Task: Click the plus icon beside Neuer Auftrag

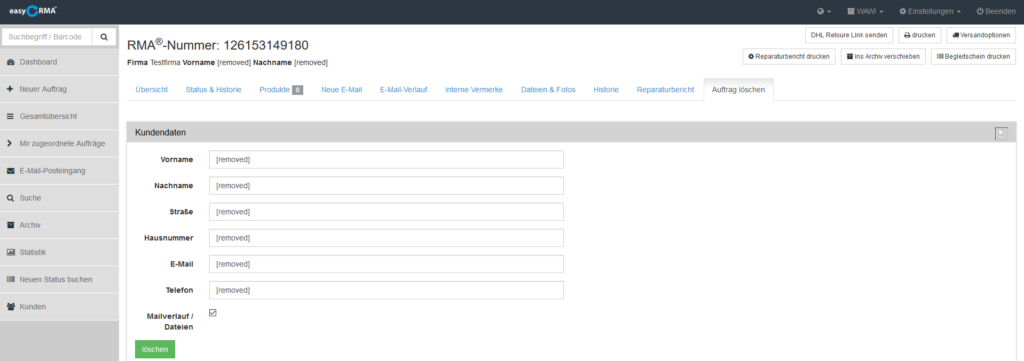Action: (x=10, y=89)
